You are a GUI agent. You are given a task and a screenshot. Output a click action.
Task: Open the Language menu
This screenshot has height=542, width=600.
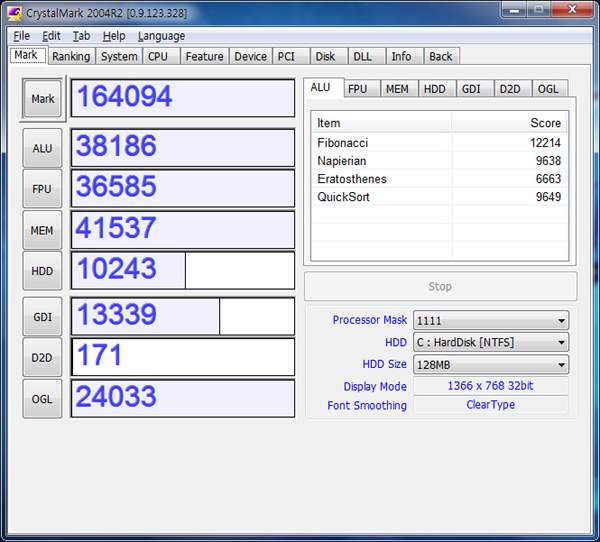(161, 36)
